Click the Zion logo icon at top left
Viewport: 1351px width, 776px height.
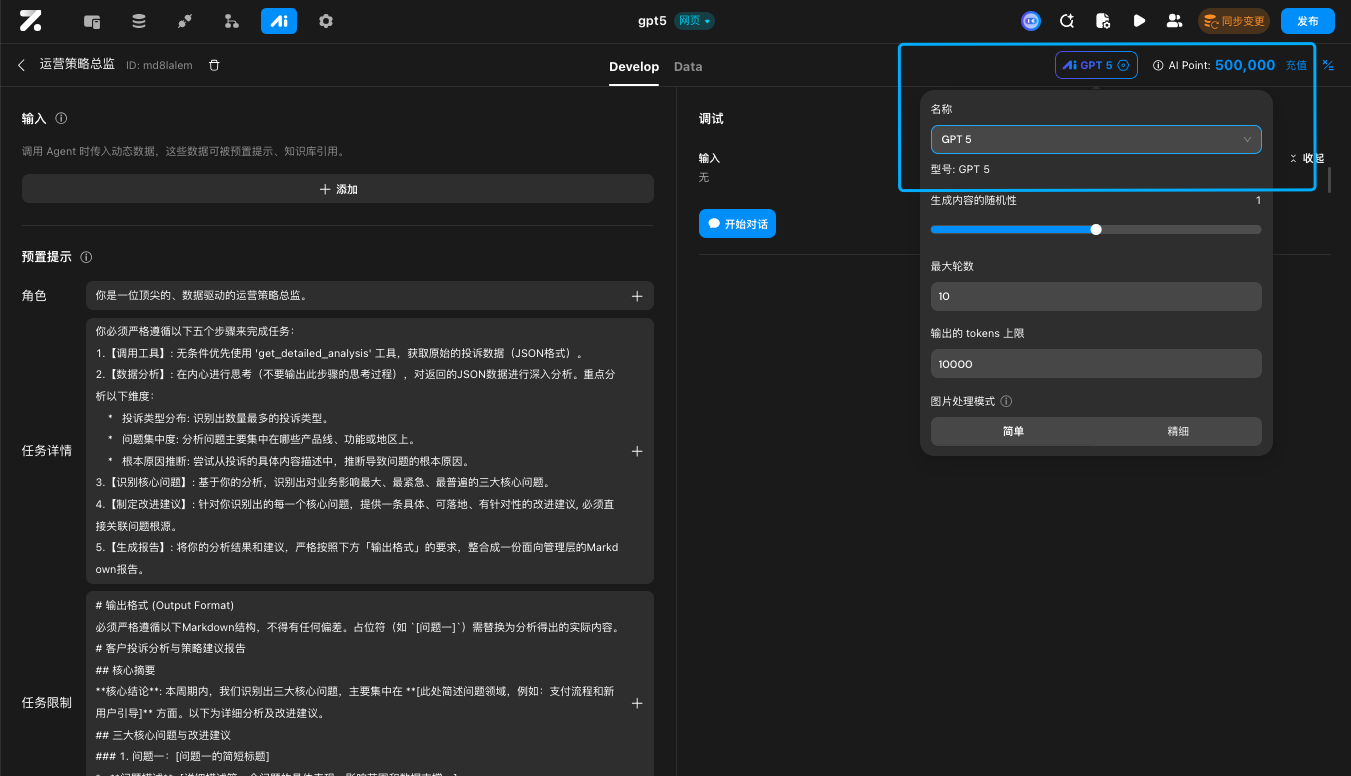(30, 20)
